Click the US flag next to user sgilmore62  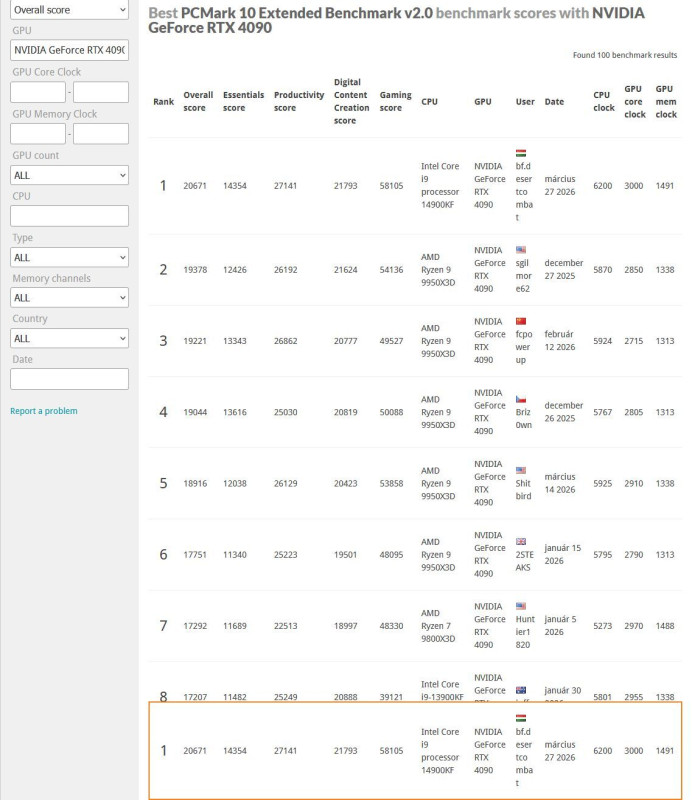[x=521, y=250]
